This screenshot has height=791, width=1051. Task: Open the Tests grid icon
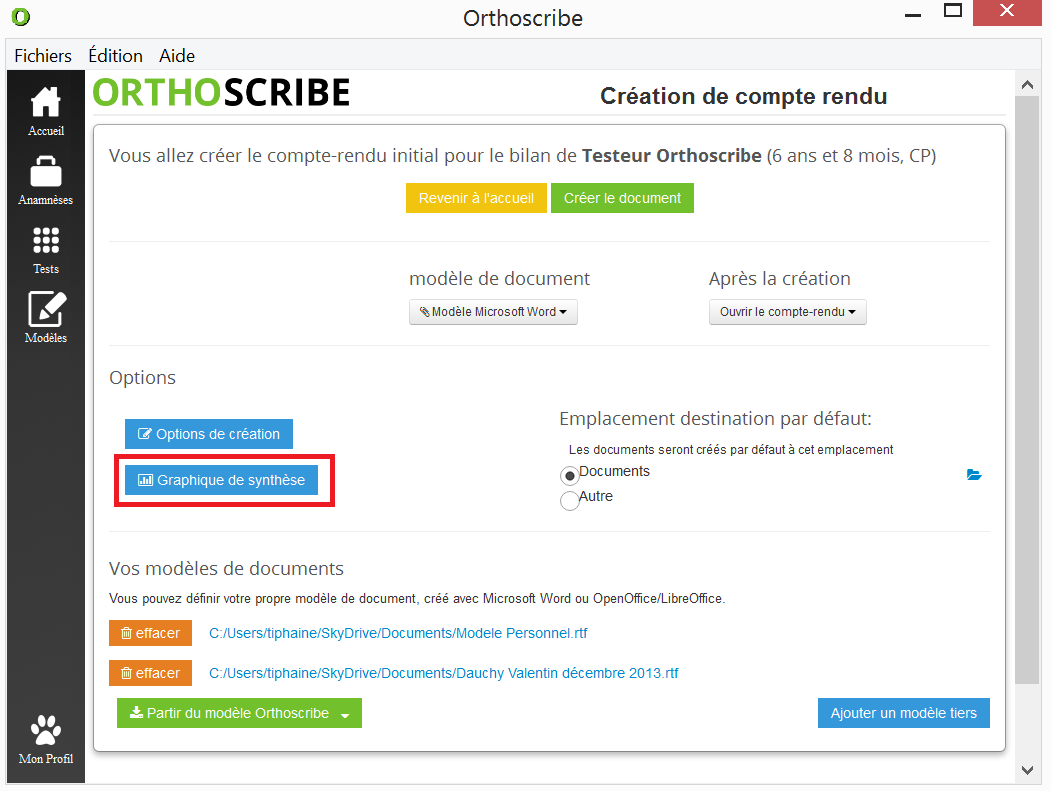46,242
